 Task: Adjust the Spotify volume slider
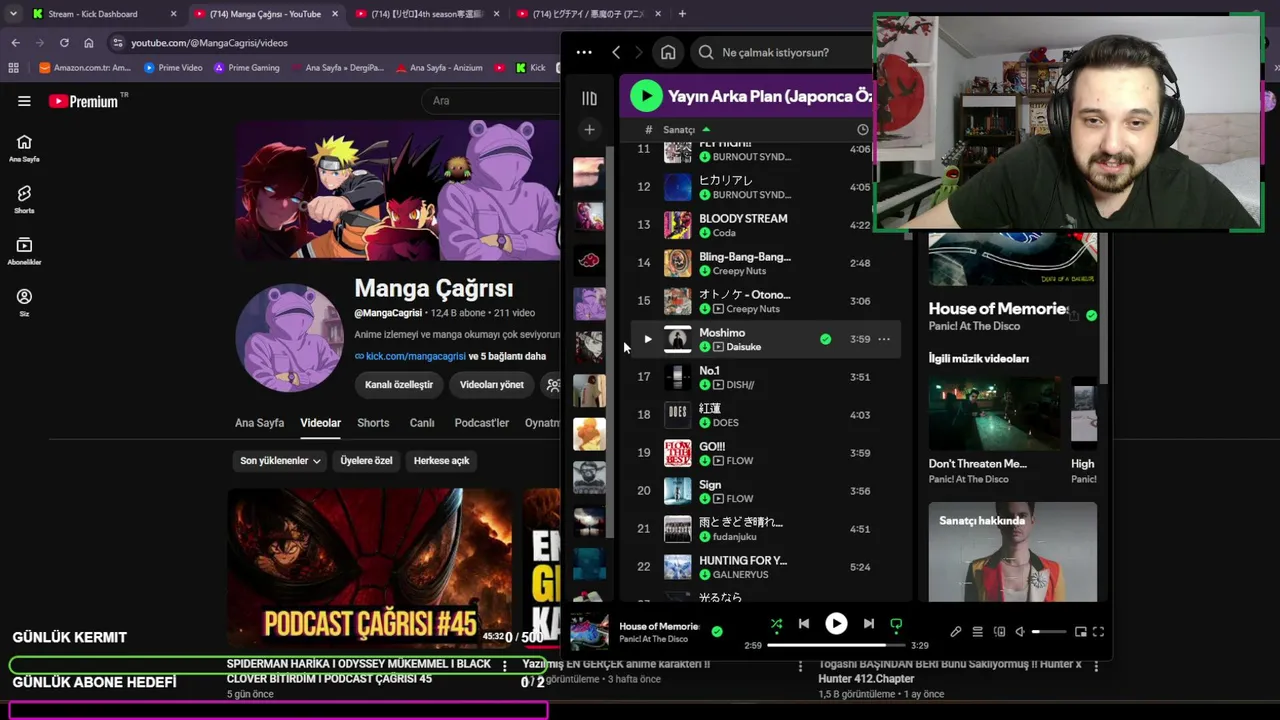(x=1049, y=632)
